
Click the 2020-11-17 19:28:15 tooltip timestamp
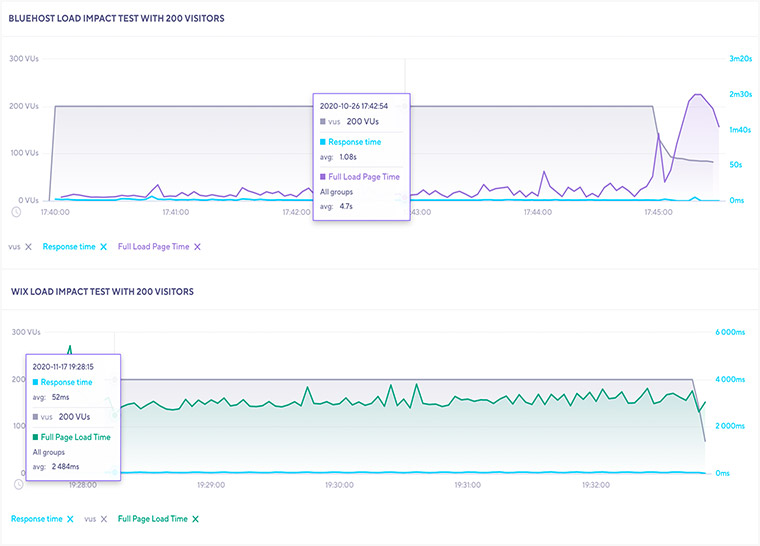click(x=63, y=367)
